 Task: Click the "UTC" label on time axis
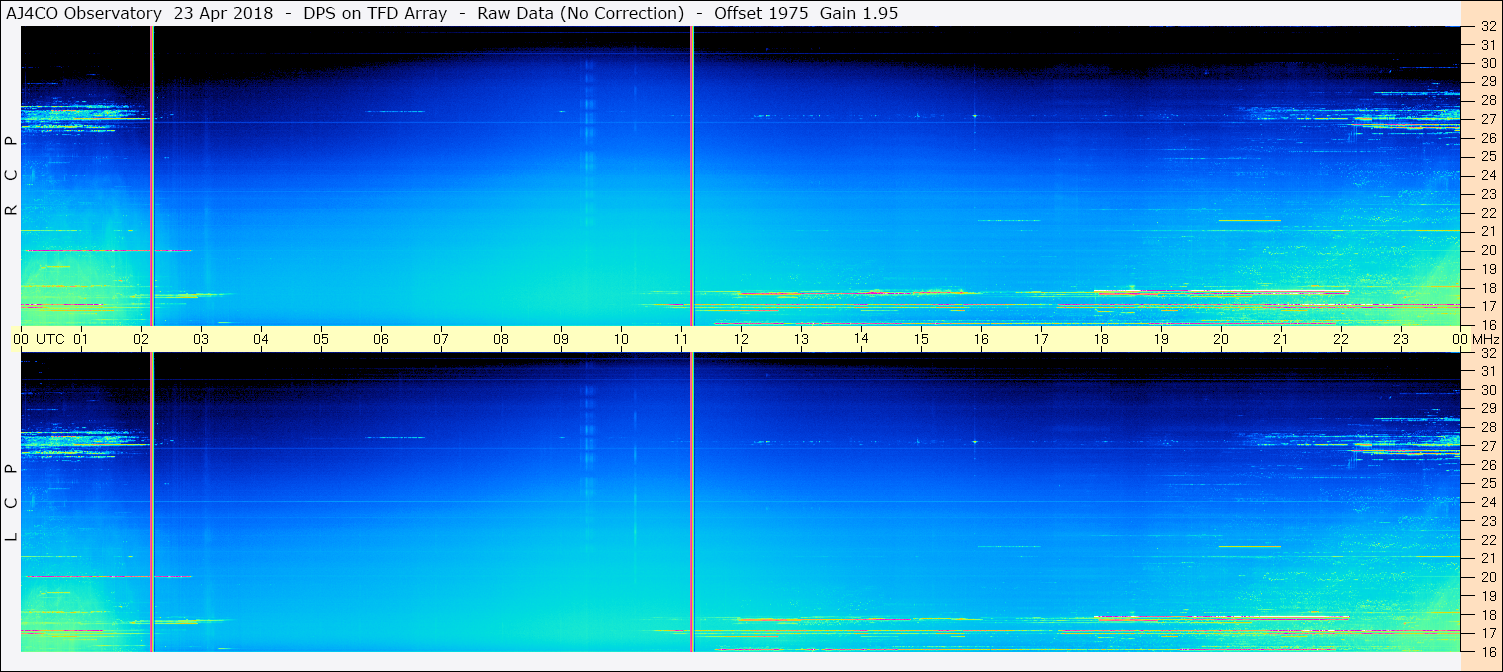(x=50, y=339)
